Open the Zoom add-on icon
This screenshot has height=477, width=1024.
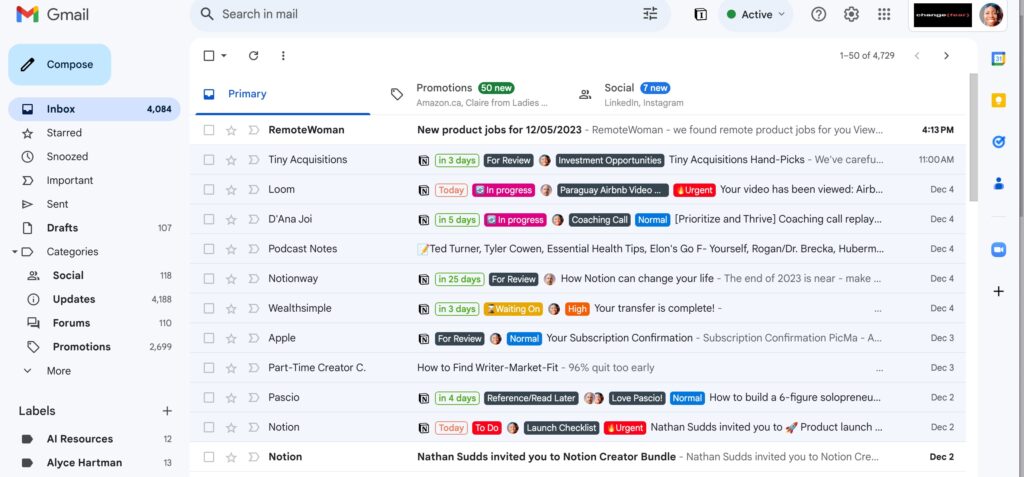[x=998, y=249]
